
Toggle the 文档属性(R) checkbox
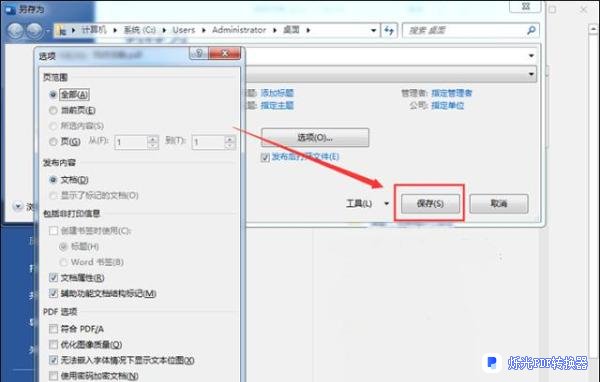54,278
